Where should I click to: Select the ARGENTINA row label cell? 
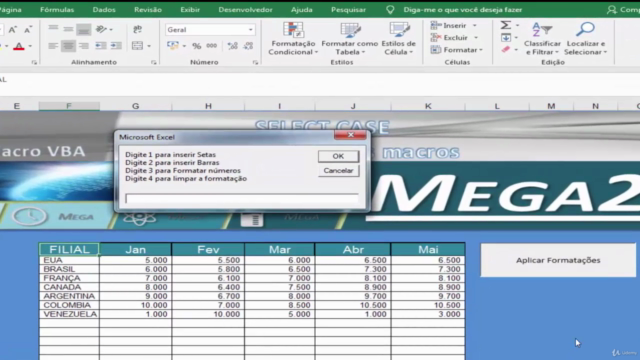point(69,296)
